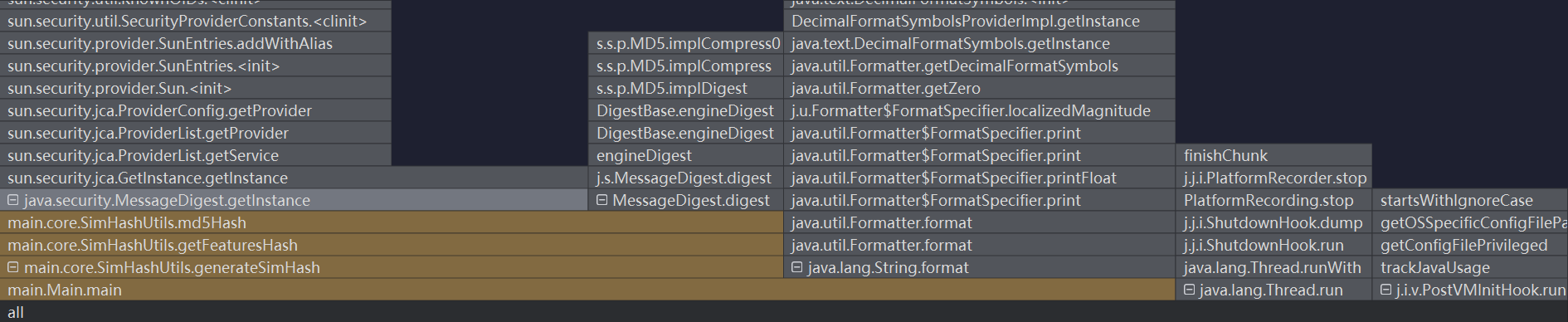
Task: Select main.core.SimHashUtils.md5Hash frame
Action: coord(392,222)
